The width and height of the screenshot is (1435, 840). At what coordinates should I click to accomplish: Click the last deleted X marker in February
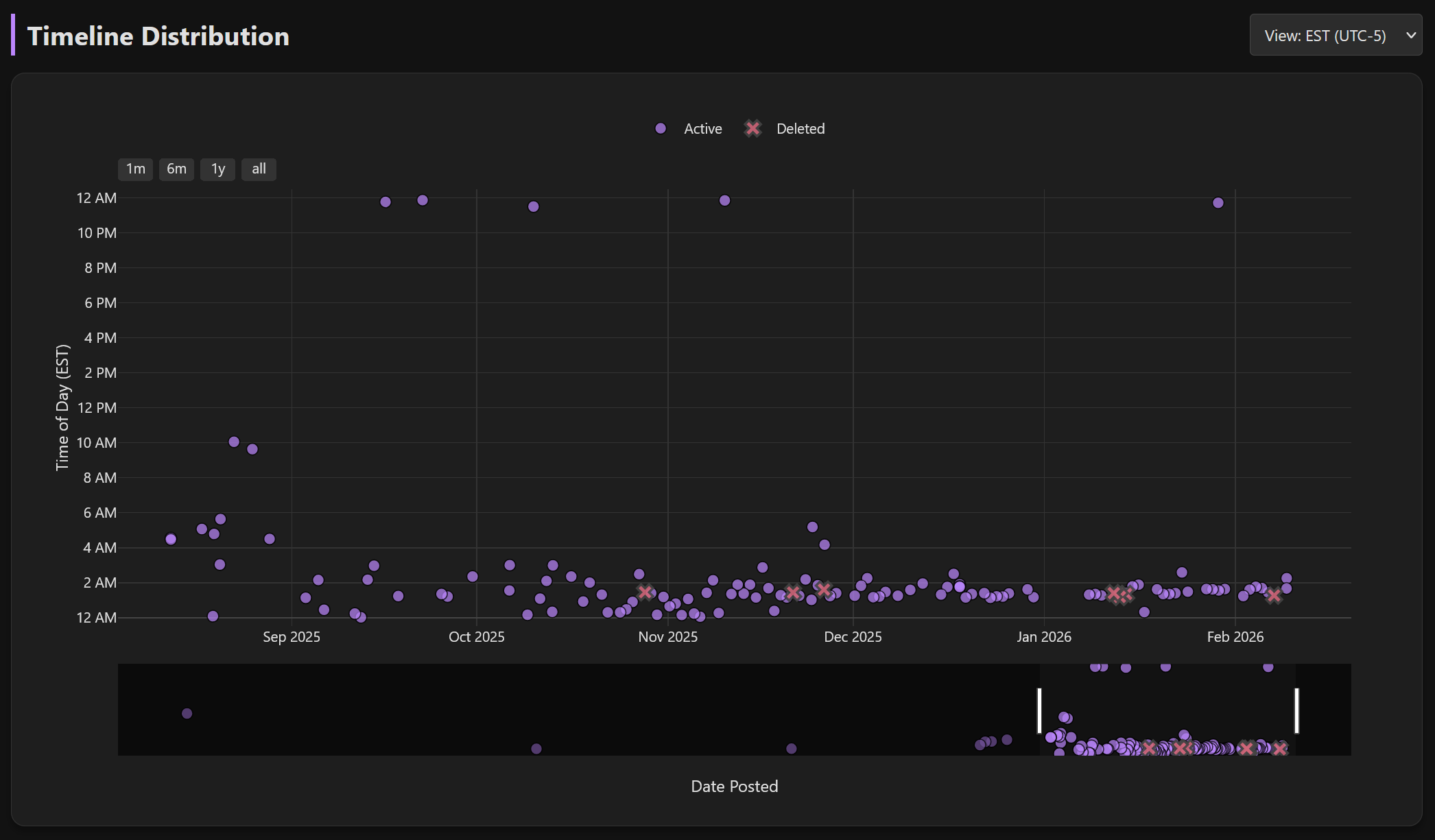click(1274, 595)
